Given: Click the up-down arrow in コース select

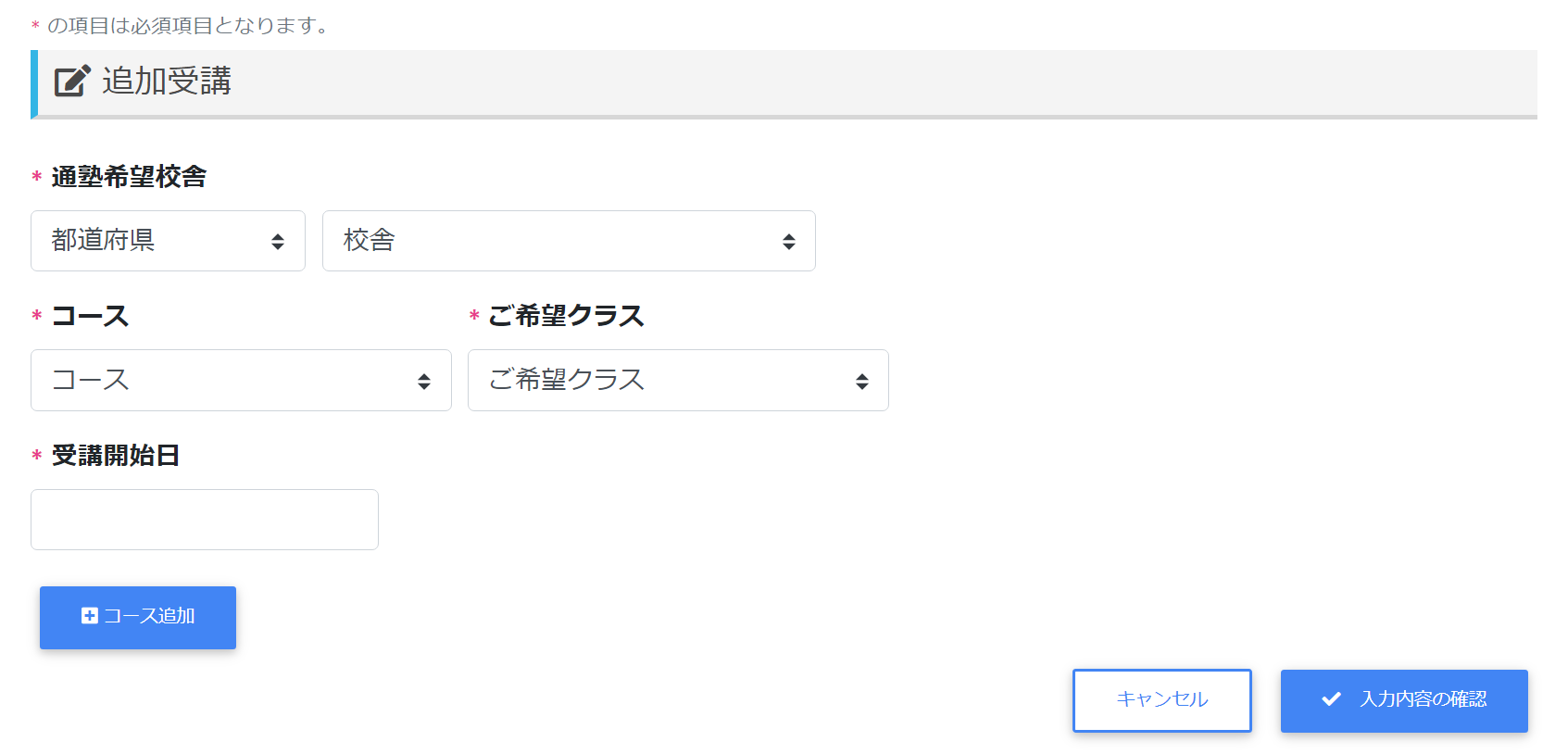Looking at the screenshot, I should (424, 382).
